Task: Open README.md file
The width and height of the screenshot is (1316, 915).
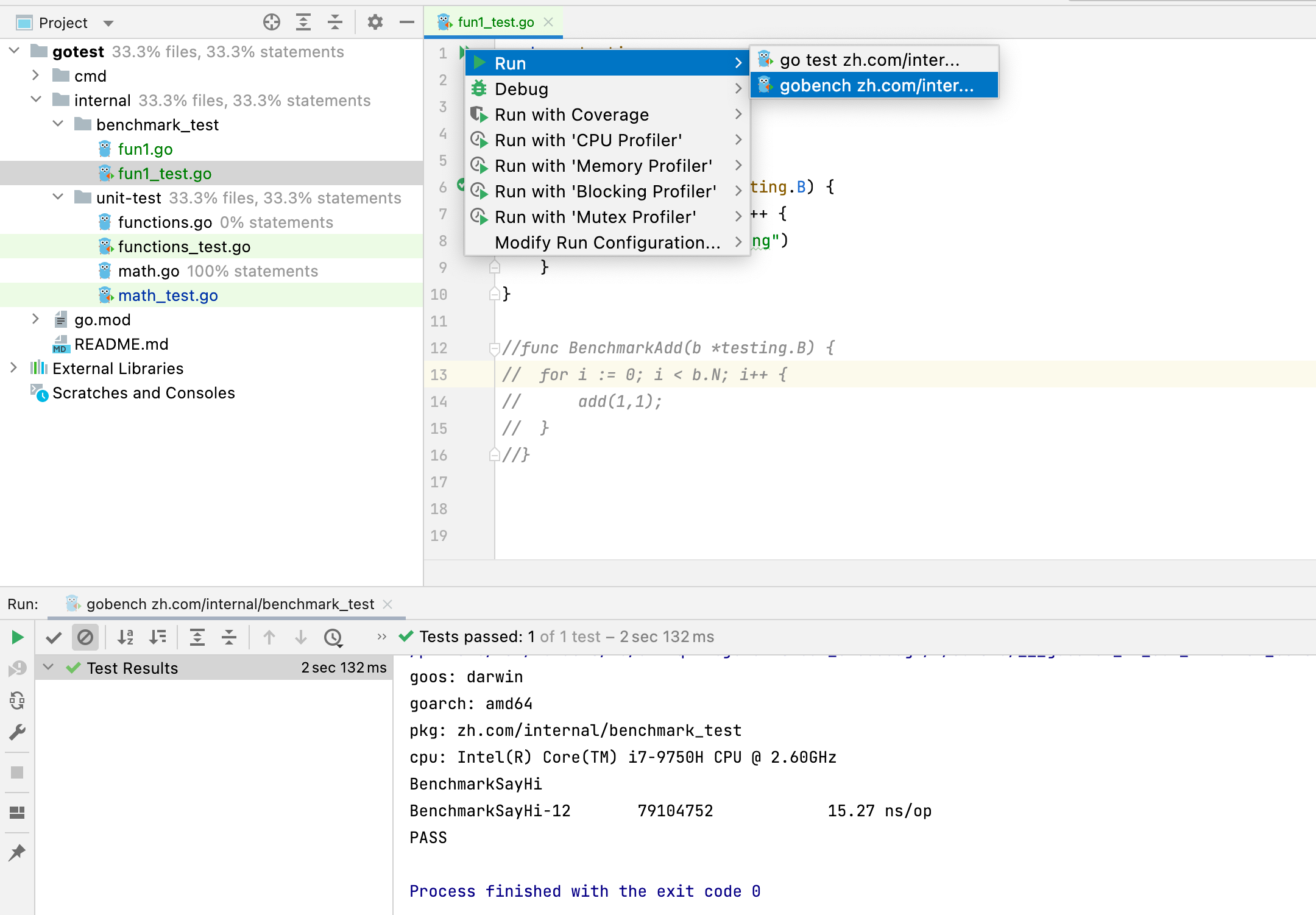Action: pos(121,344)
